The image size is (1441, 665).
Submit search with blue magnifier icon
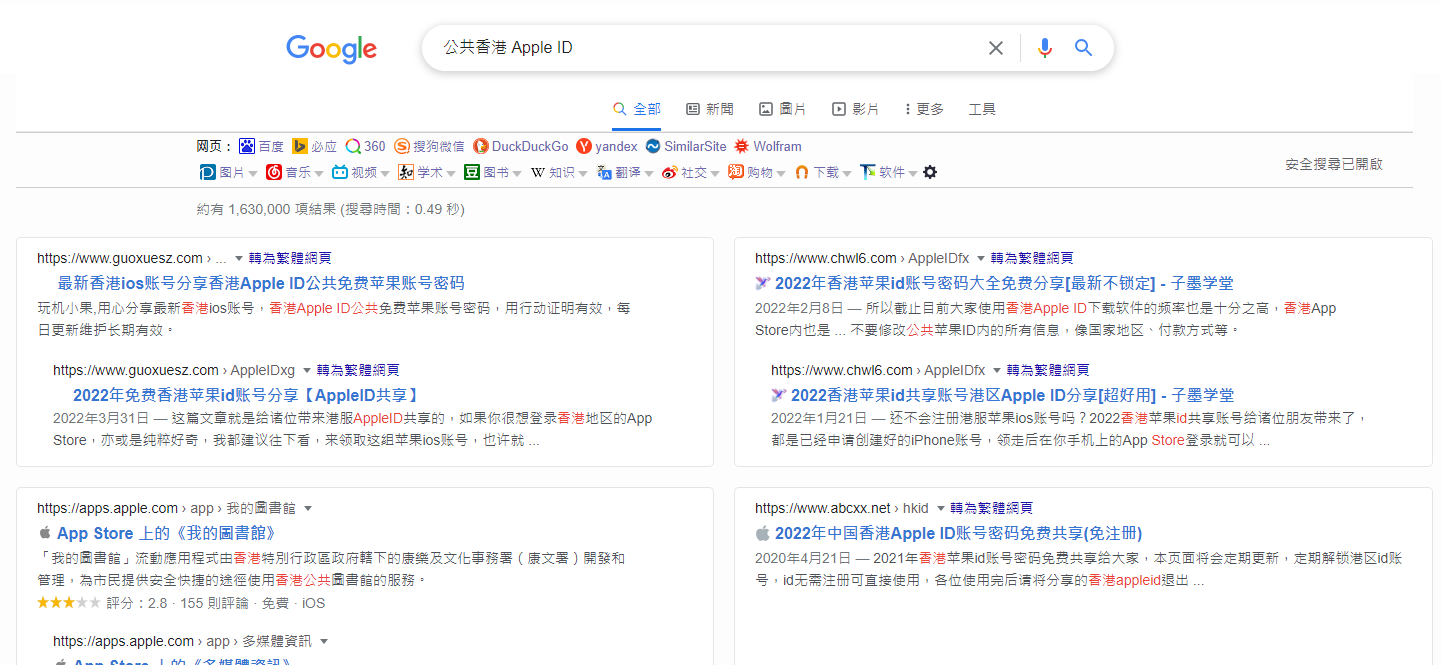1083,48
